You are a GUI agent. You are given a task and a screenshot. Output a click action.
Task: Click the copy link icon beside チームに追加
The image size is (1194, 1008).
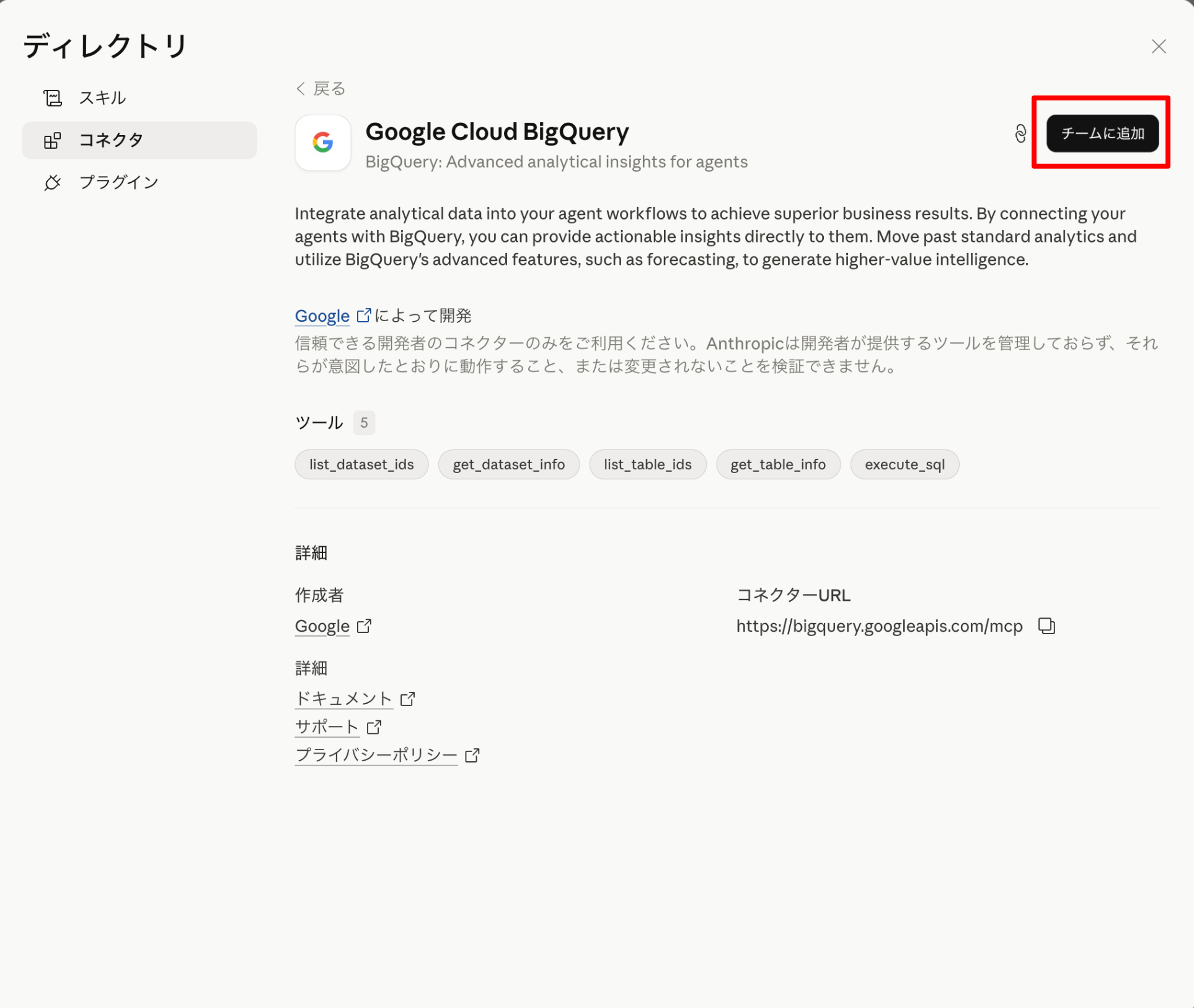(x=1020, y=133)
